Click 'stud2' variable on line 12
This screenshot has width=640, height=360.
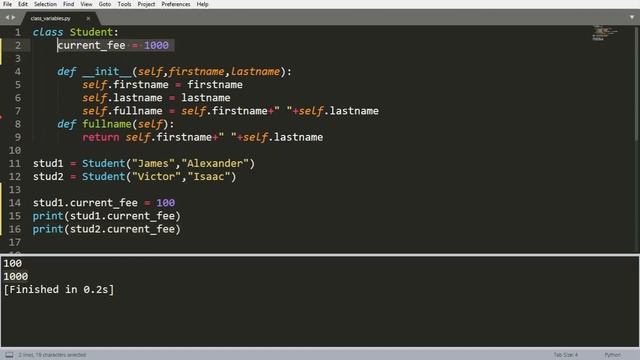pos(48,177)
